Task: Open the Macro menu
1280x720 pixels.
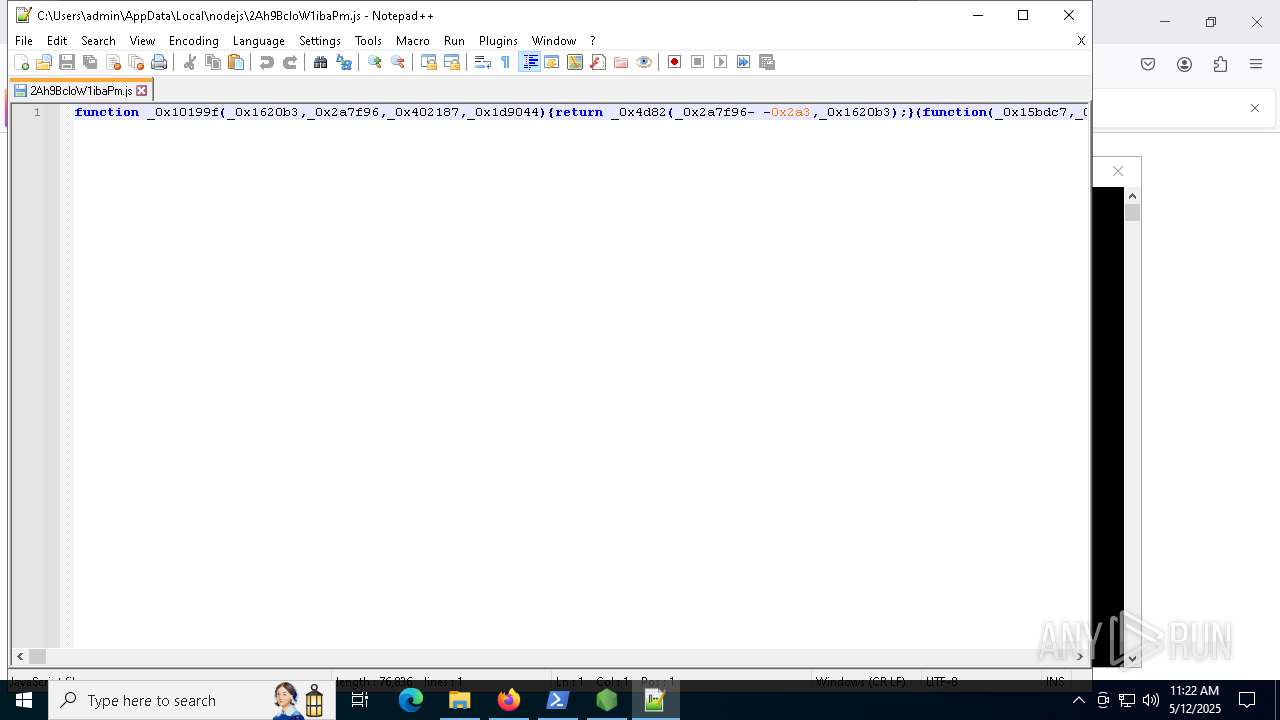Action: pos(413,41)
